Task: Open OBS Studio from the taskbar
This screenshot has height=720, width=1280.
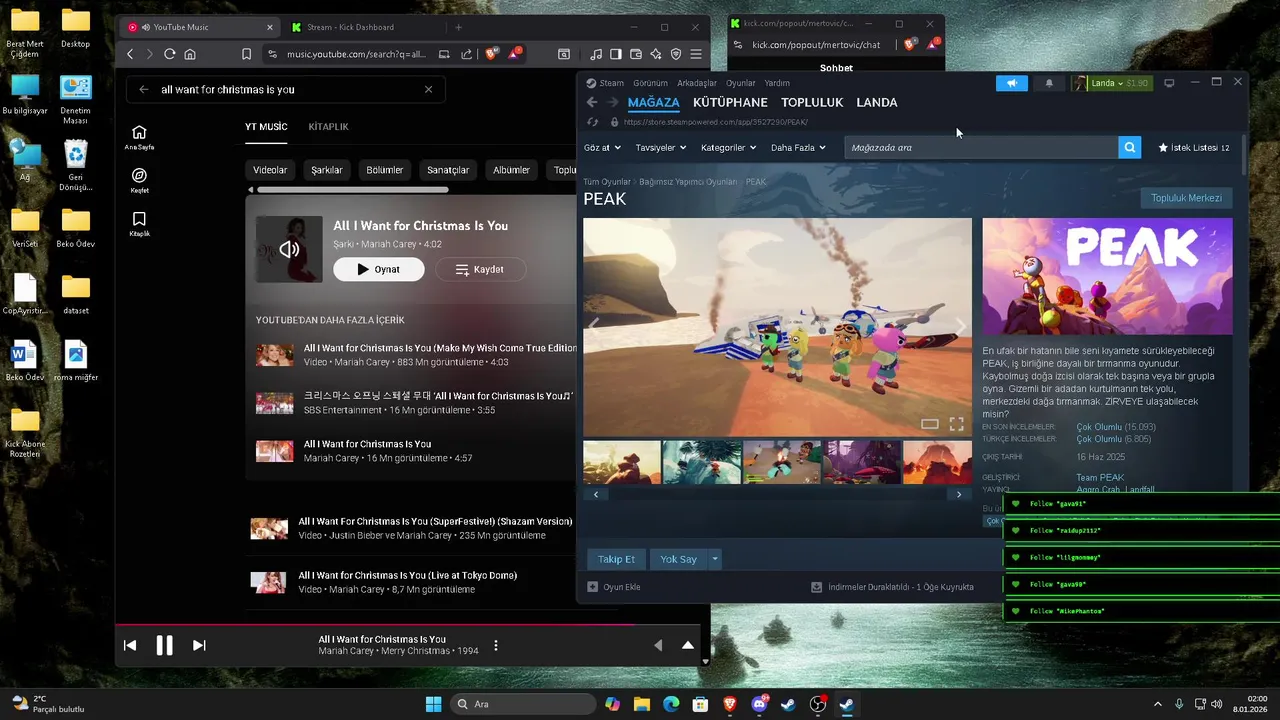Action: point(818,704)
